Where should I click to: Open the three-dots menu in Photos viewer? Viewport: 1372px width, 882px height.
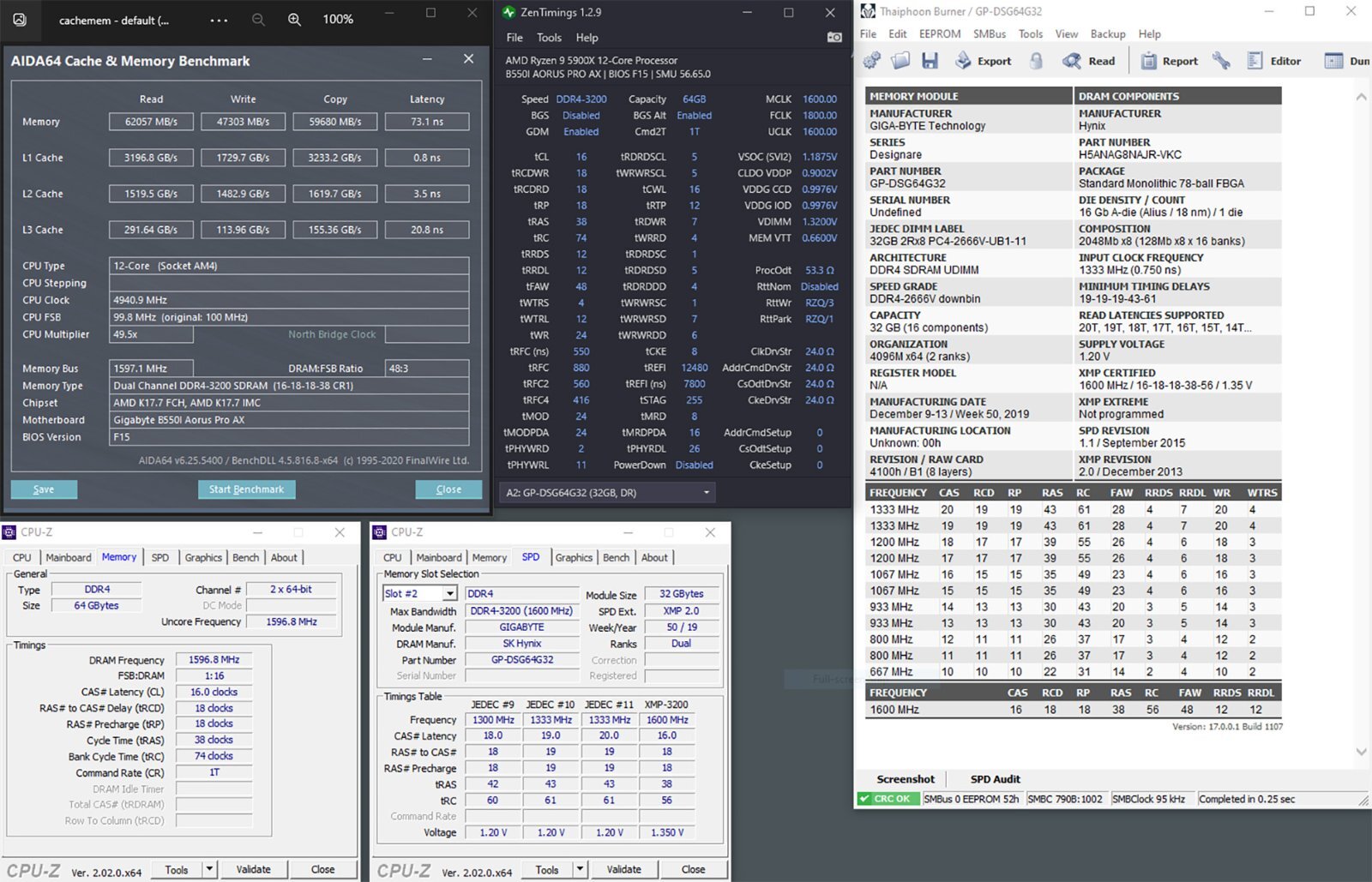[x=220, y=20]
